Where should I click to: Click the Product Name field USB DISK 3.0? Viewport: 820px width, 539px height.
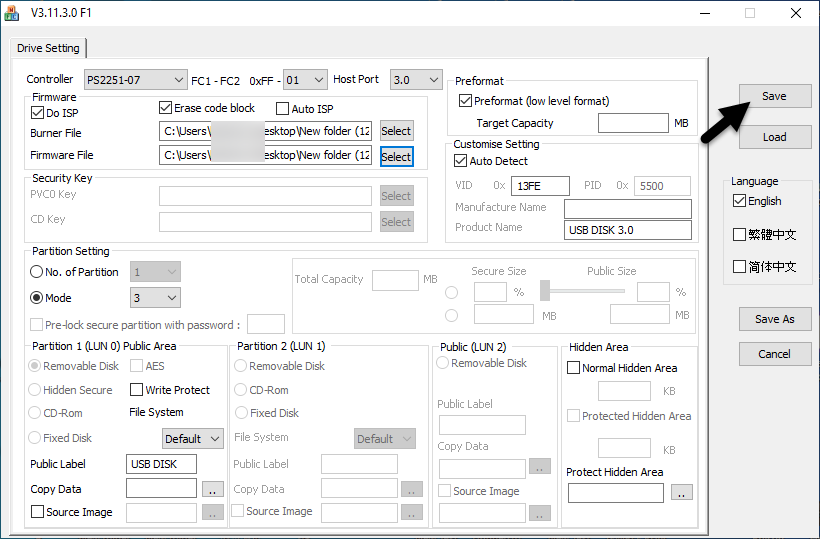click(x=628, y=230)
